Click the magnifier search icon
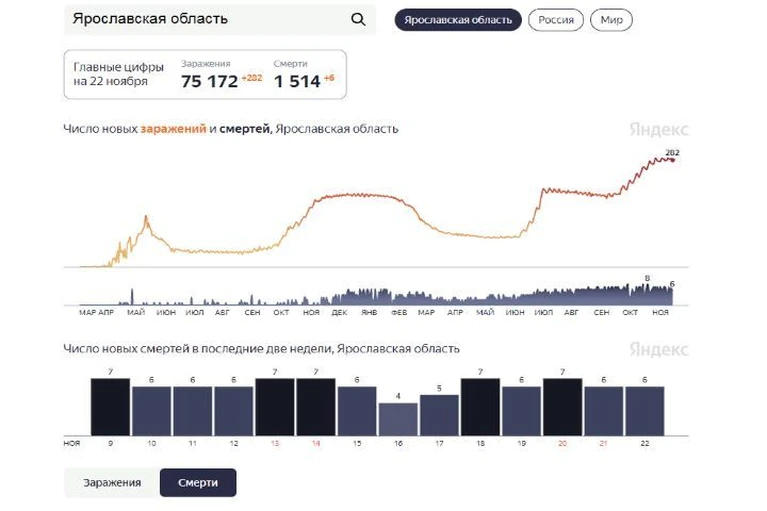 click(x=358, y=20)
